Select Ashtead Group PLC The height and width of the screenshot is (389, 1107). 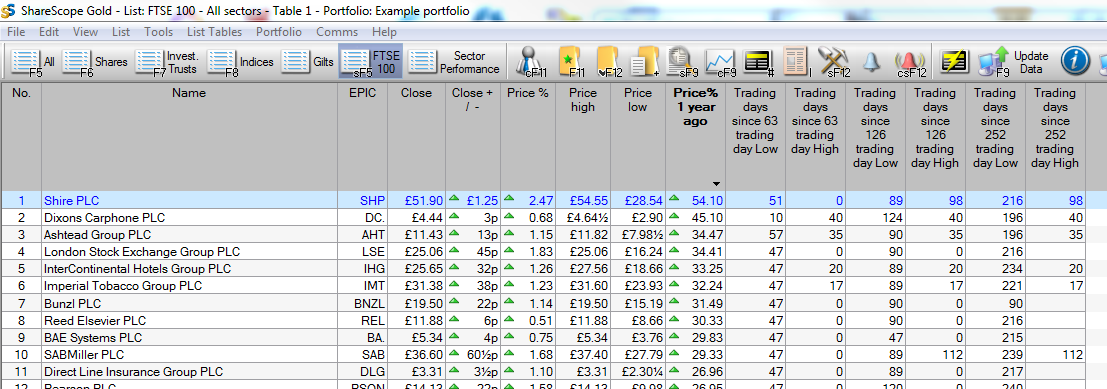(x=97, y=235)
